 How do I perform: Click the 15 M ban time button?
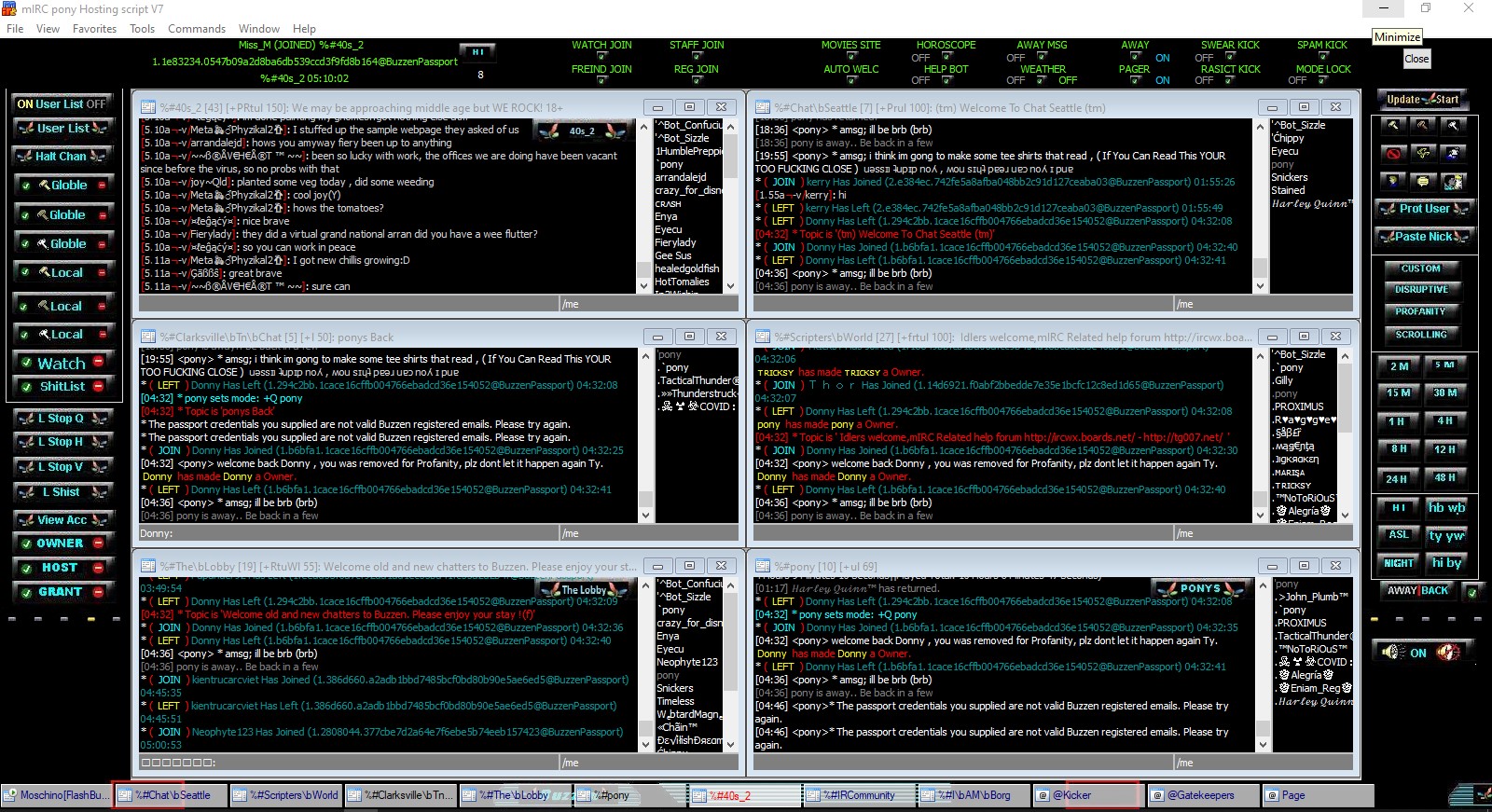tap(1399, 393)
